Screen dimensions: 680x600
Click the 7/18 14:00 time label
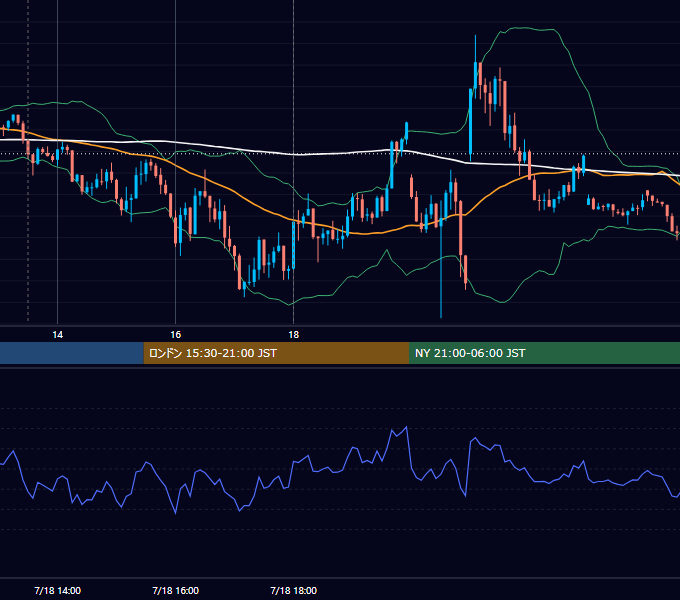click(x=57, y=590)
